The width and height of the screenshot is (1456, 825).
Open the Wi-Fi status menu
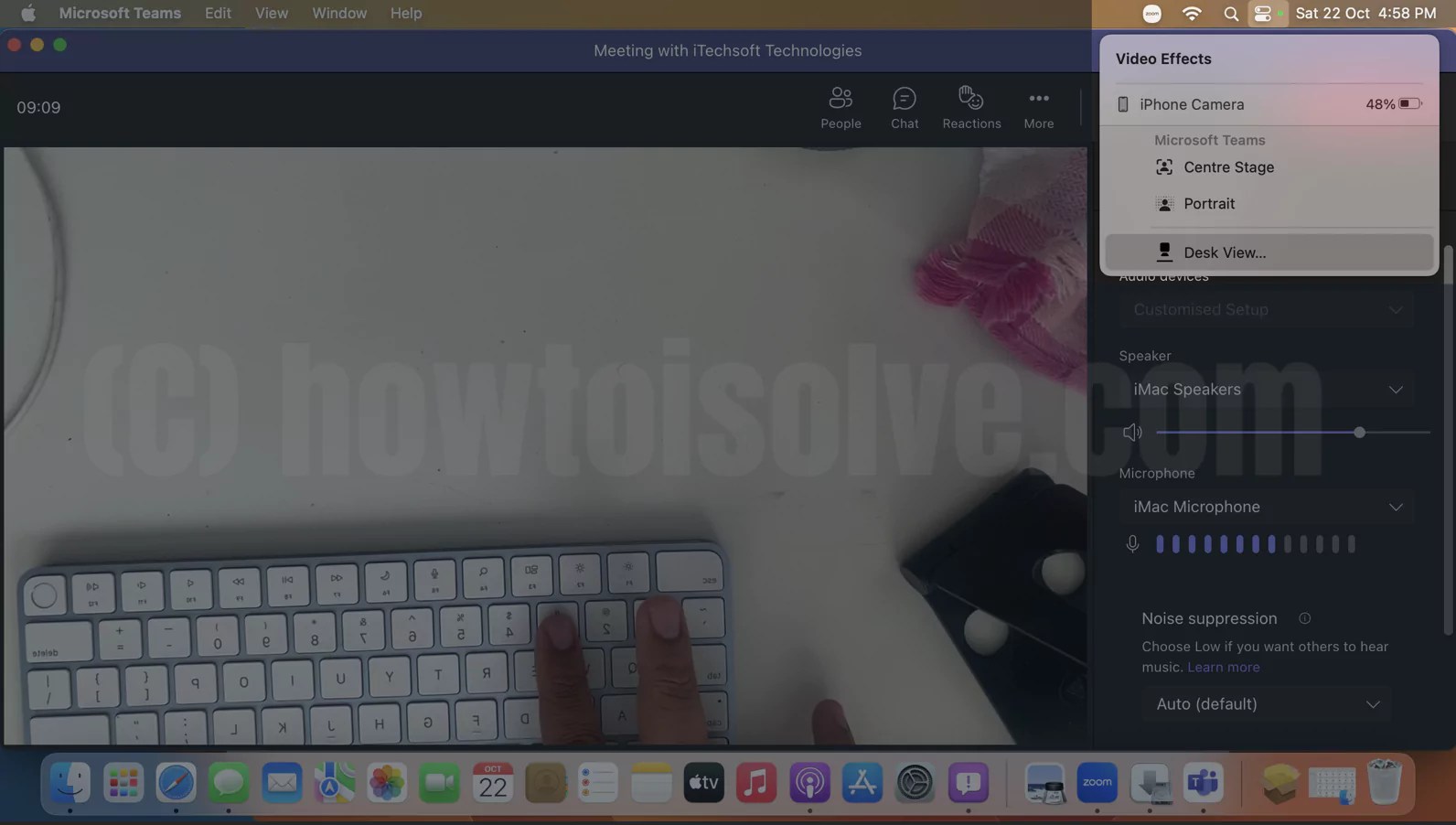click(x=1192, y=13)
